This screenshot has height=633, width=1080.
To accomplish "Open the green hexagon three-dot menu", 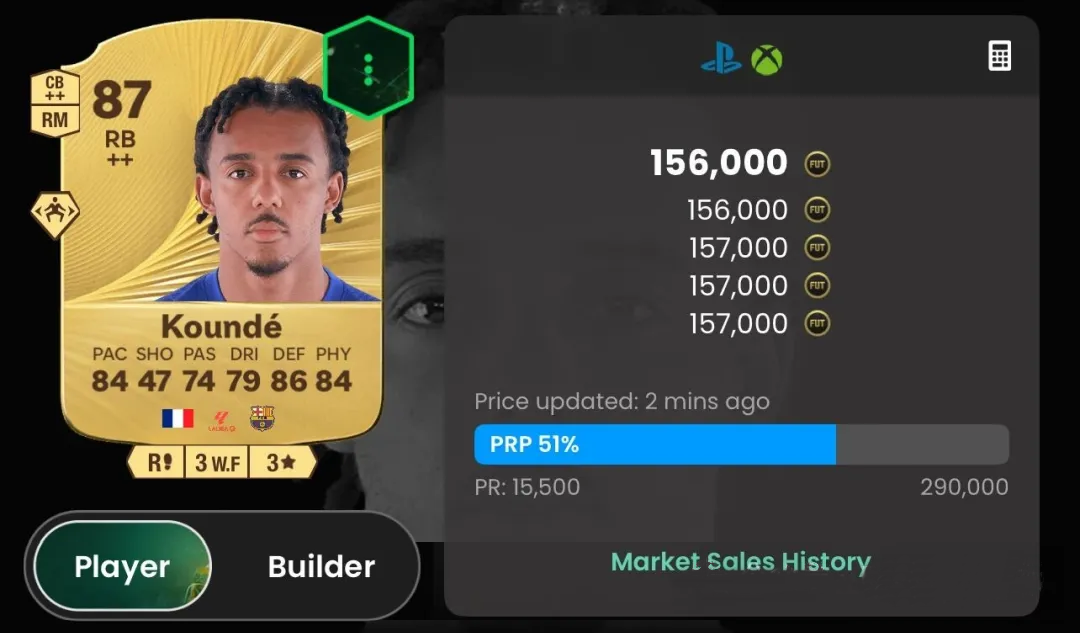I will pos(368,68).
